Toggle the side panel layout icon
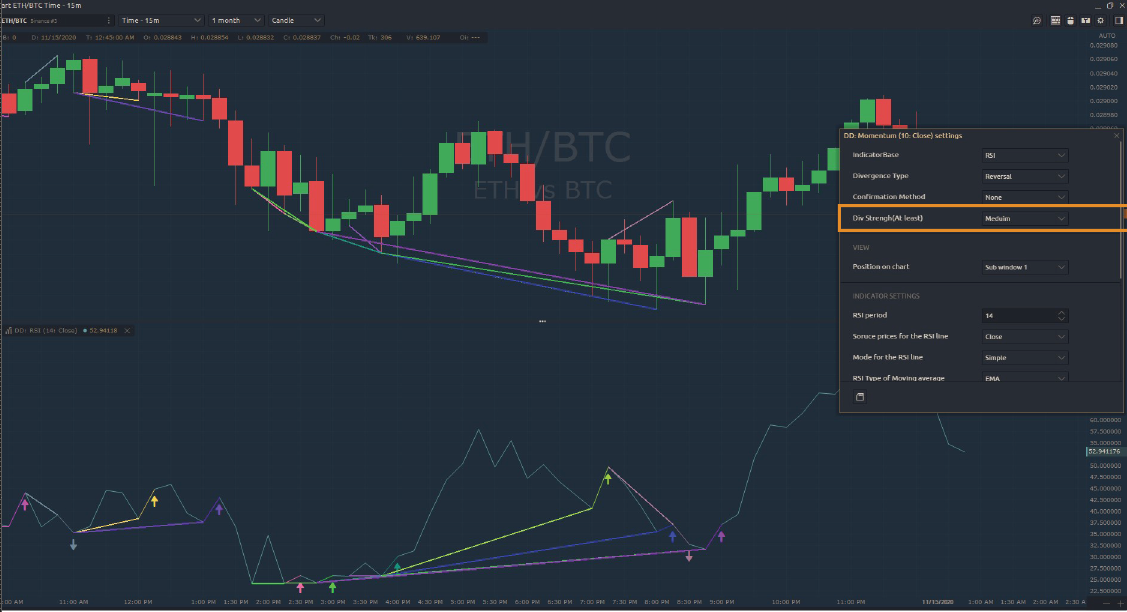 [1117, 20]
